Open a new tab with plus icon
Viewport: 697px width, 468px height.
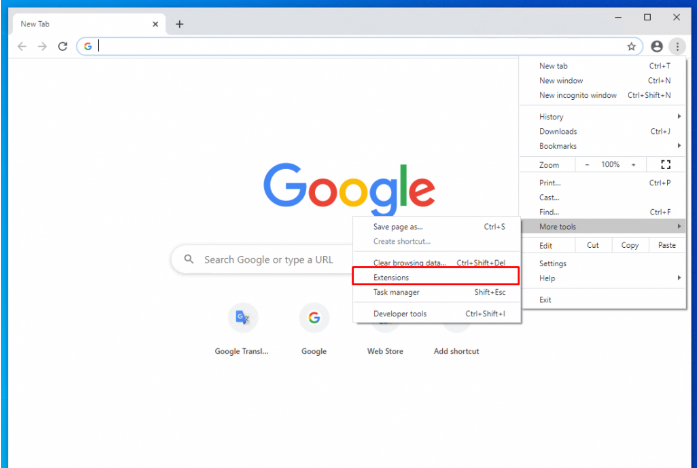(179, 24)
